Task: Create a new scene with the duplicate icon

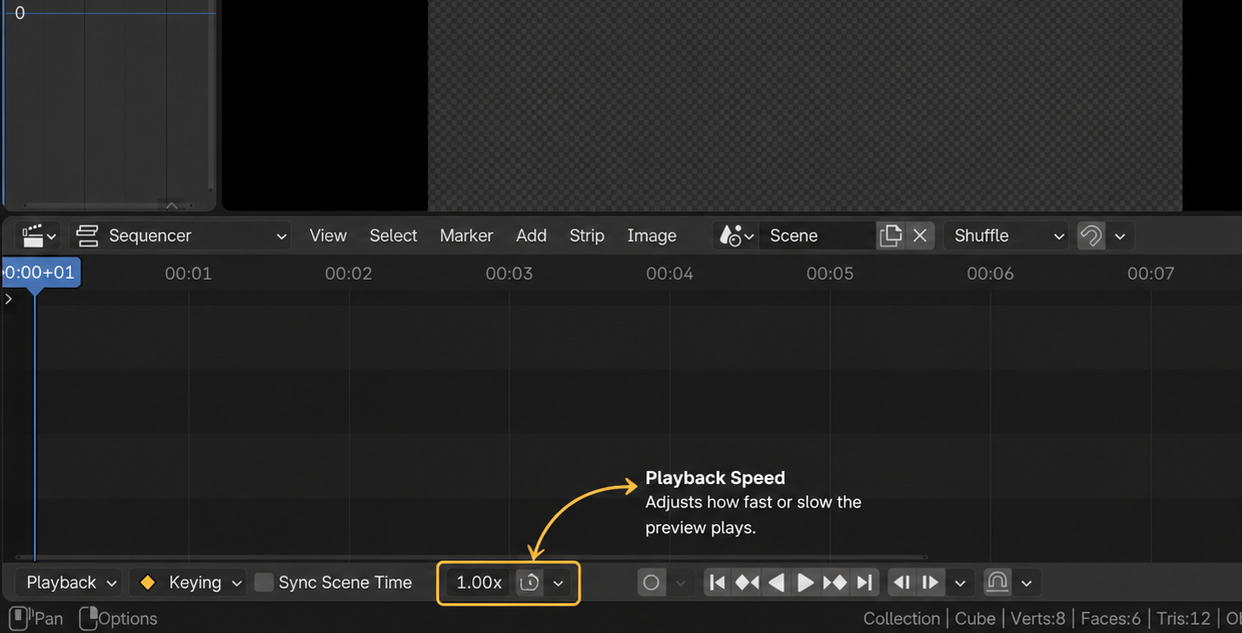Action: pyautogui.click(x=890, y=236)
